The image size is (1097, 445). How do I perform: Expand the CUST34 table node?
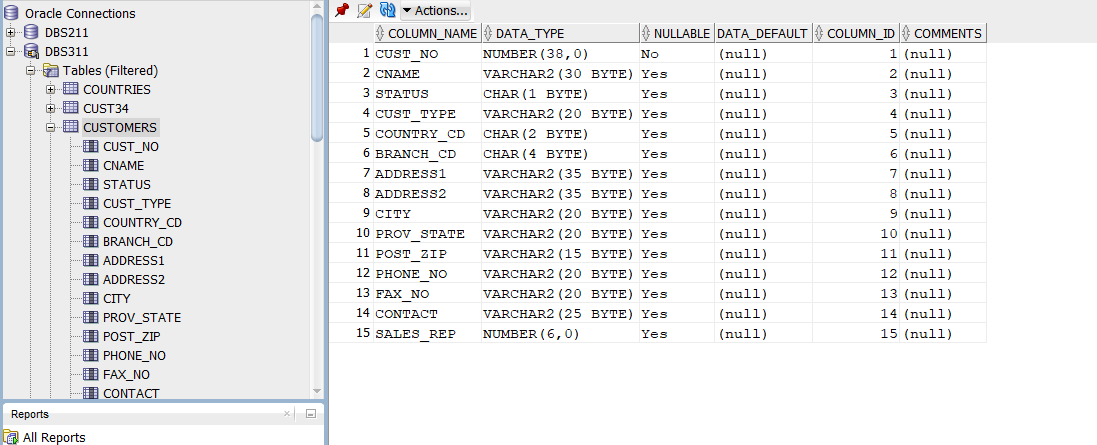pos(50,108)
